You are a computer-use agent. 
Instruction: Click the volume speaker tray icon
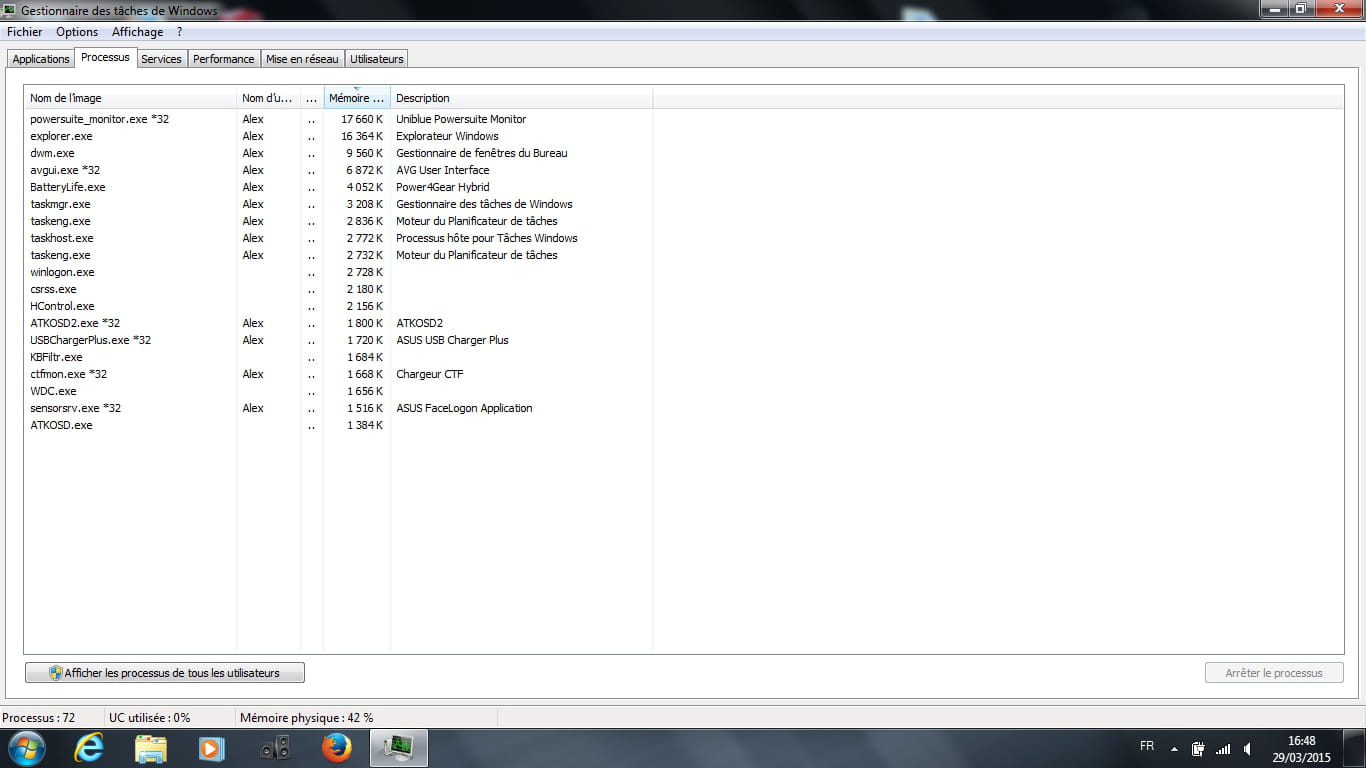pyautogui.click(x=1247, y=748)
